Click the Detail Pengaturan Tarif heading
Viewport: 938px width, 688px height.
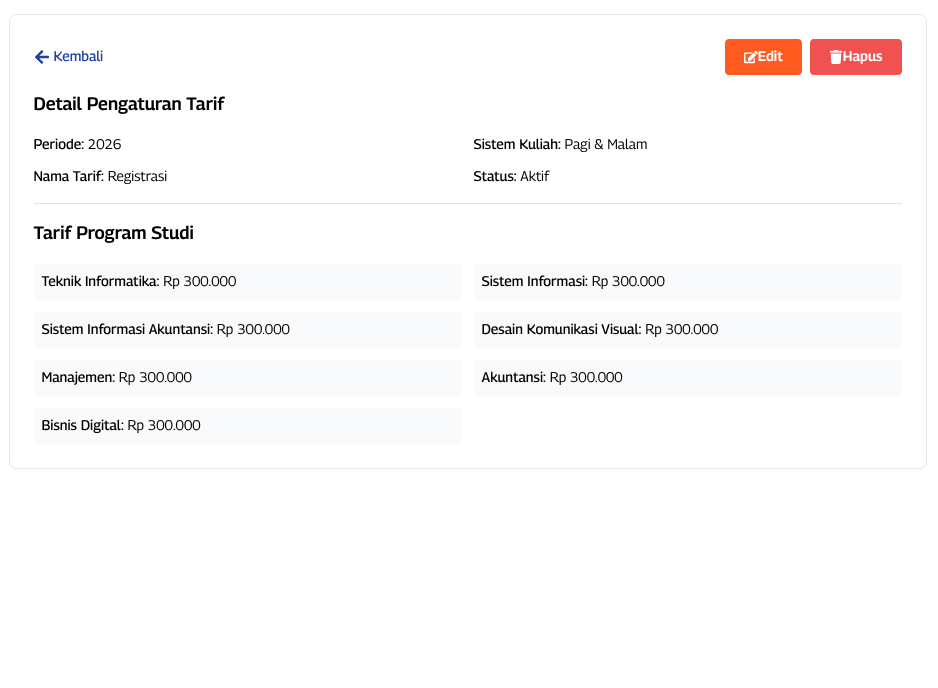pyautogui.click(x=129, y=104)
